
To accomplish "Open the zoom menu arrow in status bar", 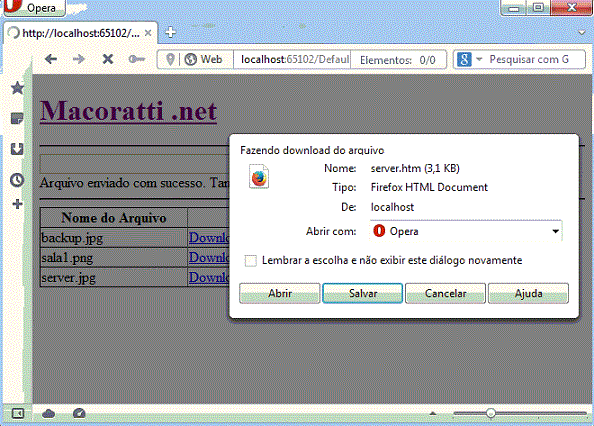I will coord(433,414).
